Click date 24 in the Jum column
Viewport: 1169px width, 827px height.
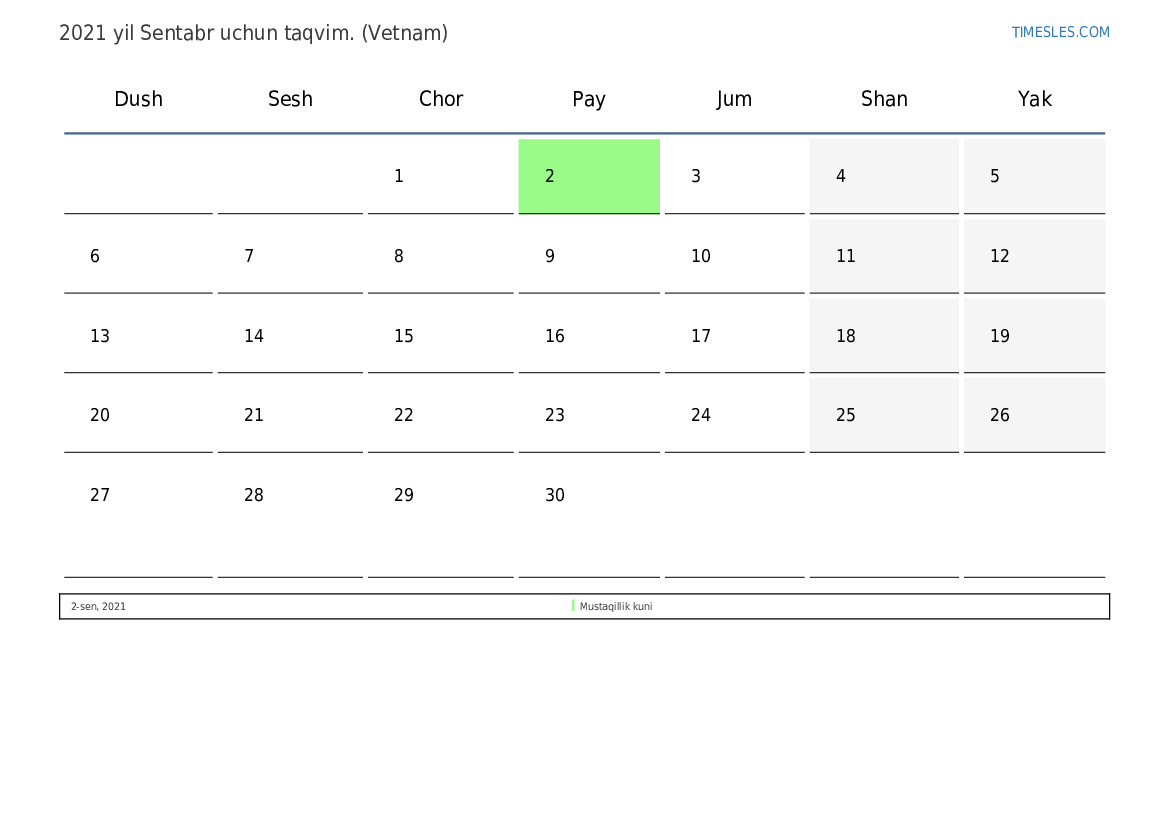coord(734,415)
